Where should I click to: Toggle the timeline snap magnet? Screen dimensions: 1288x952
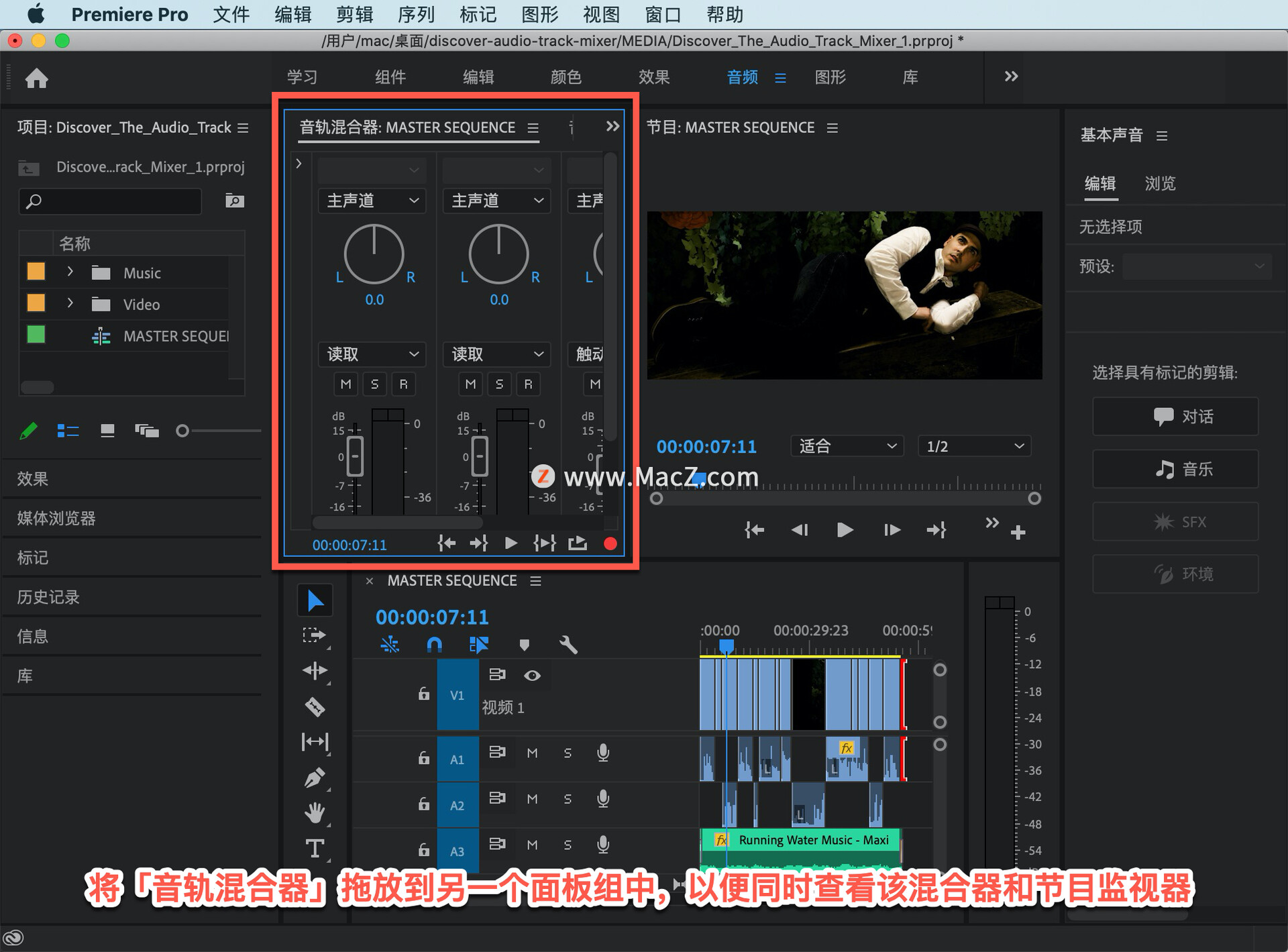(434, 645)
